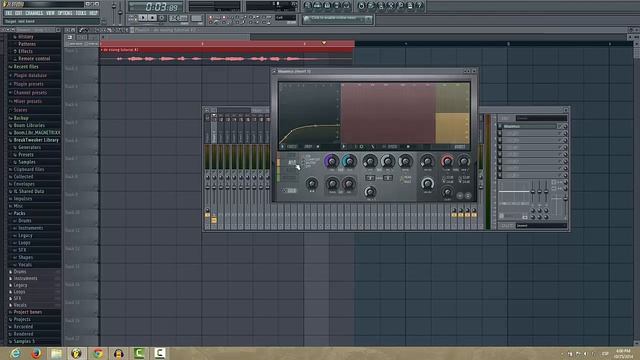Open the piano roll shortcut icon

[x=327, y=6]
